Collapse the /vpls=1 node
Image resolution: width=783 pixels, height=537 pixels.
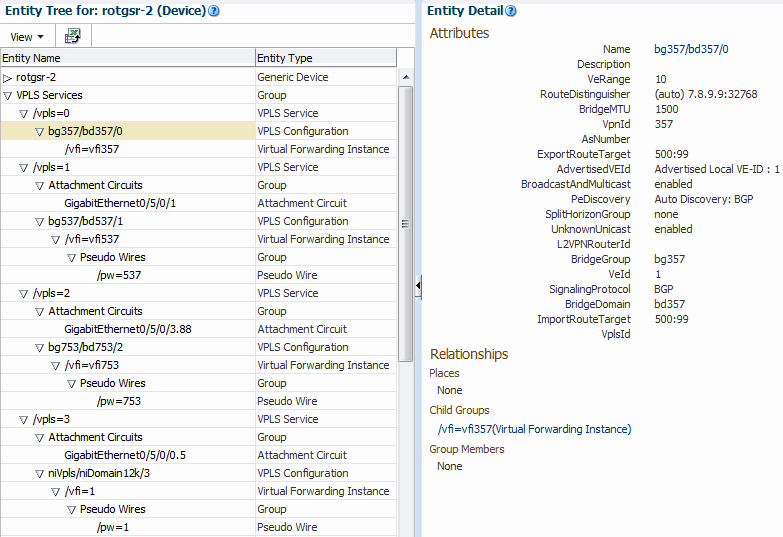tap(23, 167)
